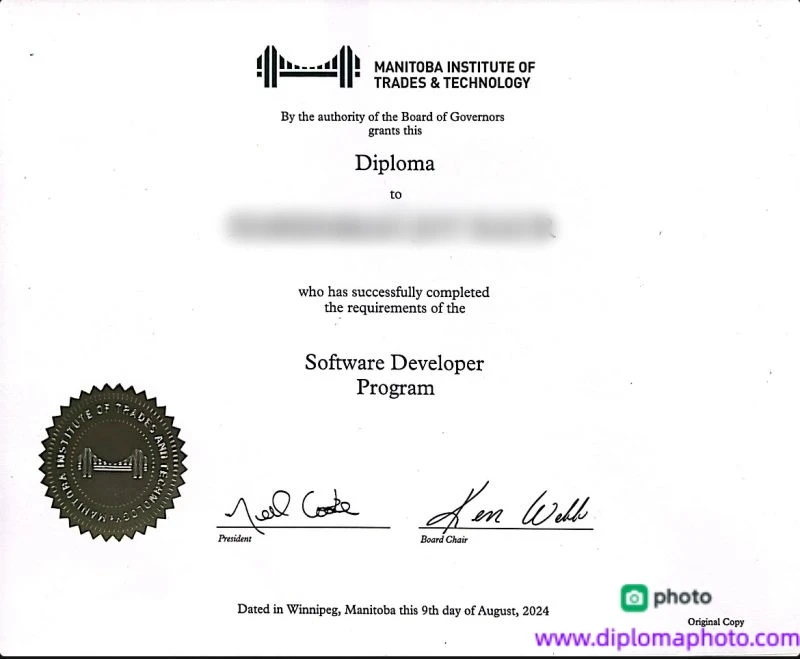This screenshot has width=800, height=659.
Task: Click the "Board Chair" label
Action: (x=444, y=539)
